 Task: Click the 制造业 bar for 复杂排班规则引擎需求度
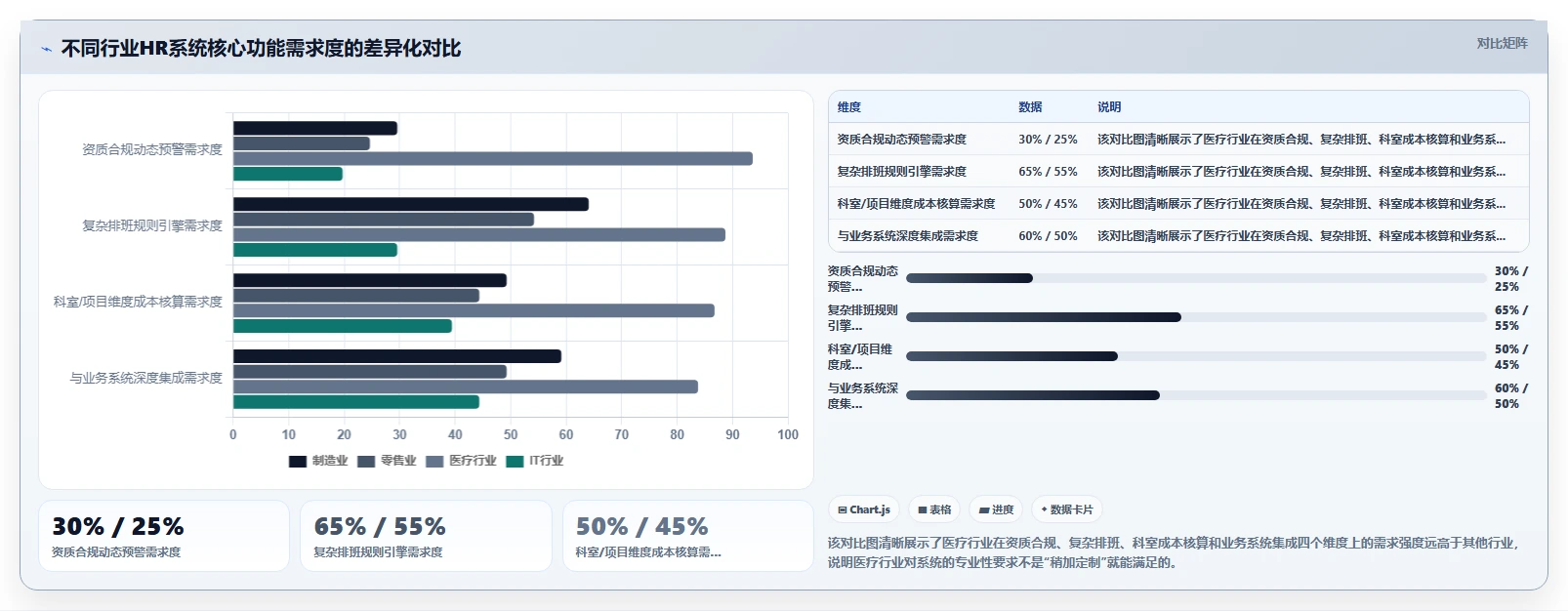point(411,204)
